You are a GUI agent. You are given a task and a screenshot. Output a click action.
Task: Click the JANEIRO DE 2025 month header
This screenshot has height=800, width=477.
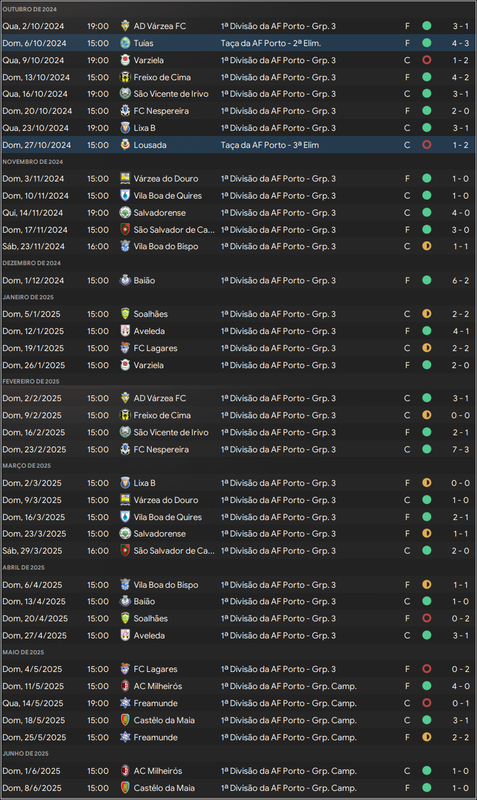coord(28,297)
